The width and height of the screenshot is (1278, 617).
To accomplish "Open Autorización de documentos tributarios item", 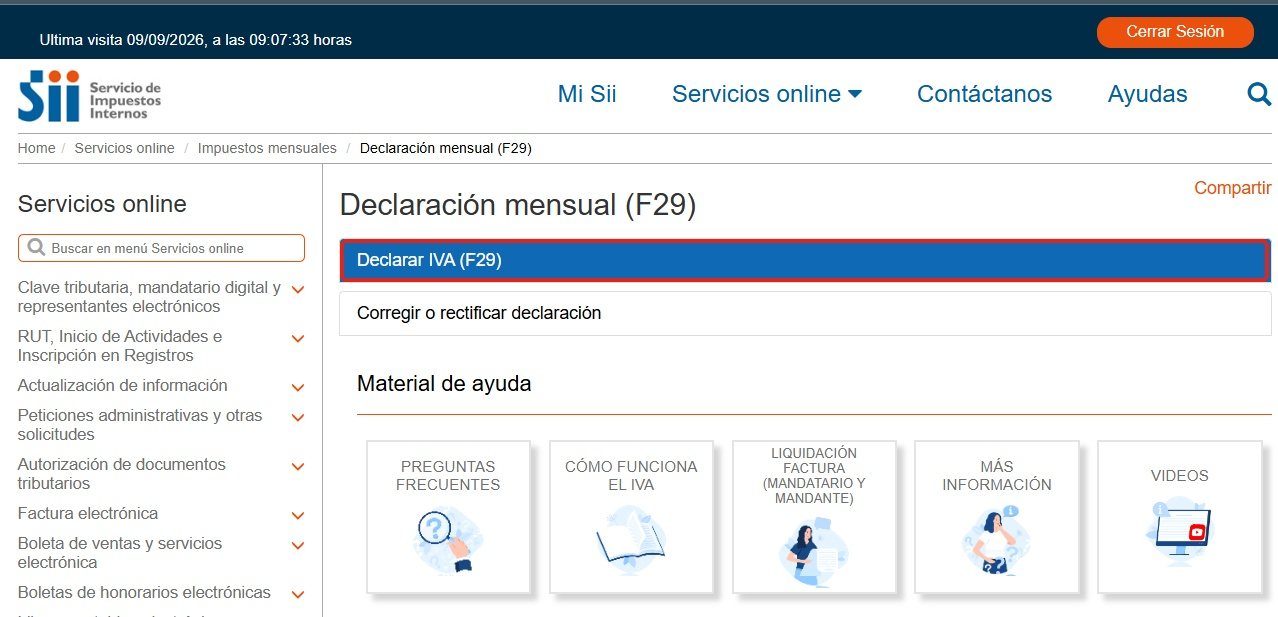I will click(x=122, y=474).
